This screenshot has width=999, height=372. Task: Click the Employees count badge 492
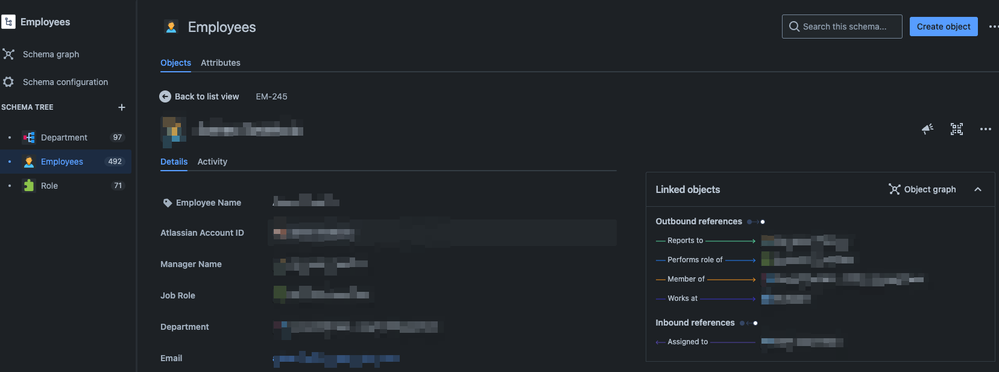[115, 162]
